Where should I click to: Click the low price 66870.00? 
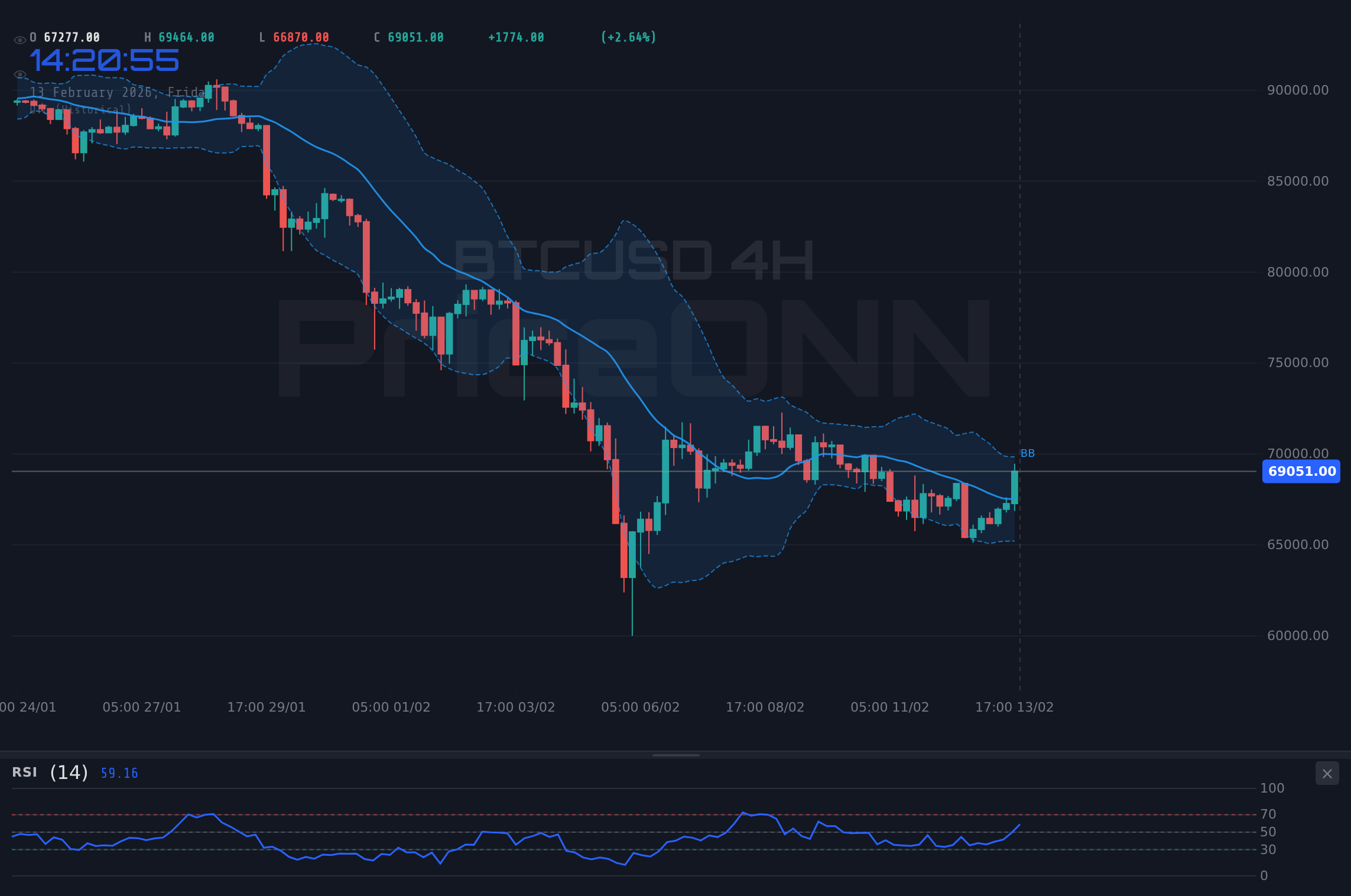[x=301, y=37]
